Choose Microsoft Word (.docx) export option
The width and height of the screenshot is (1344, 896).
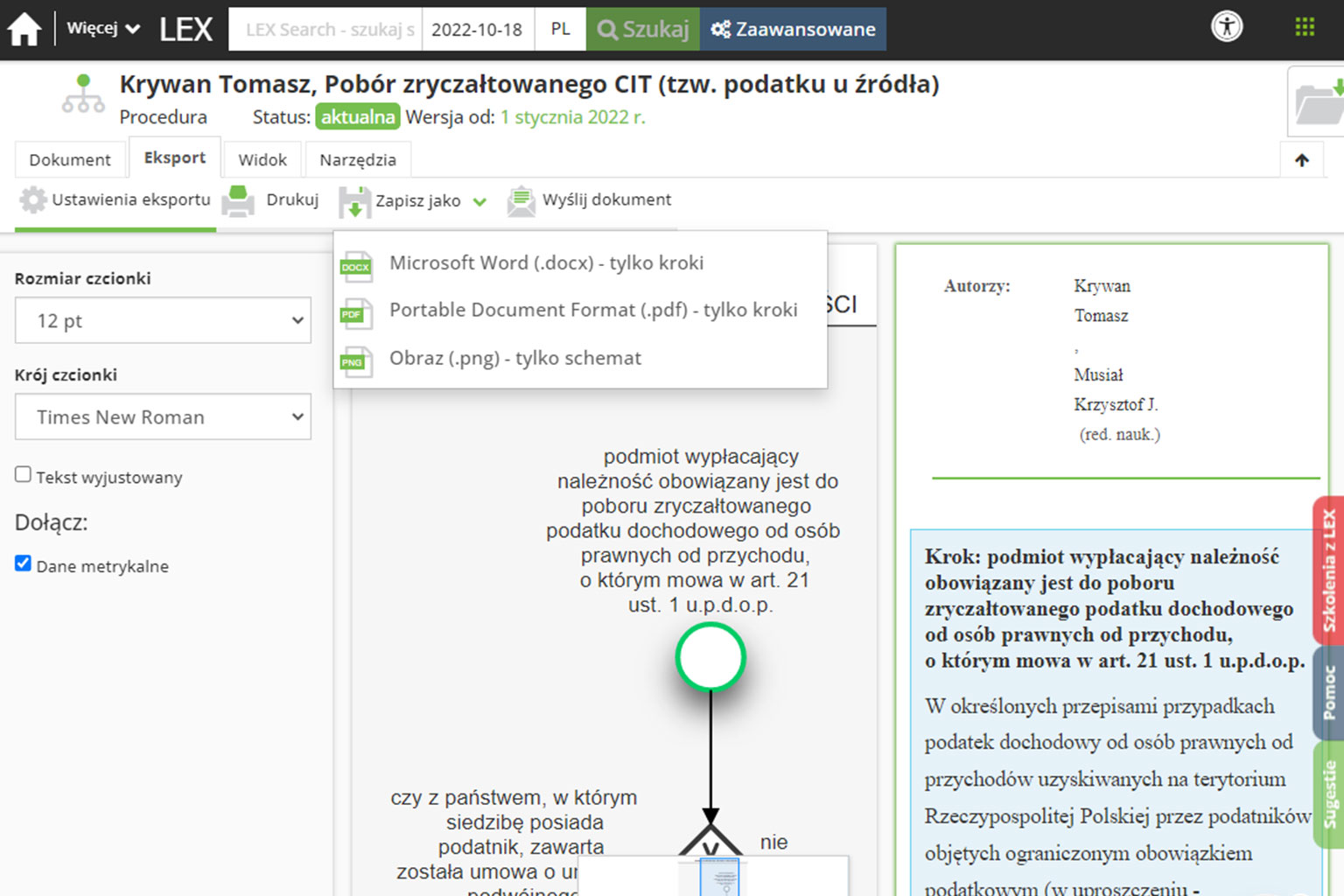point(546,263)
